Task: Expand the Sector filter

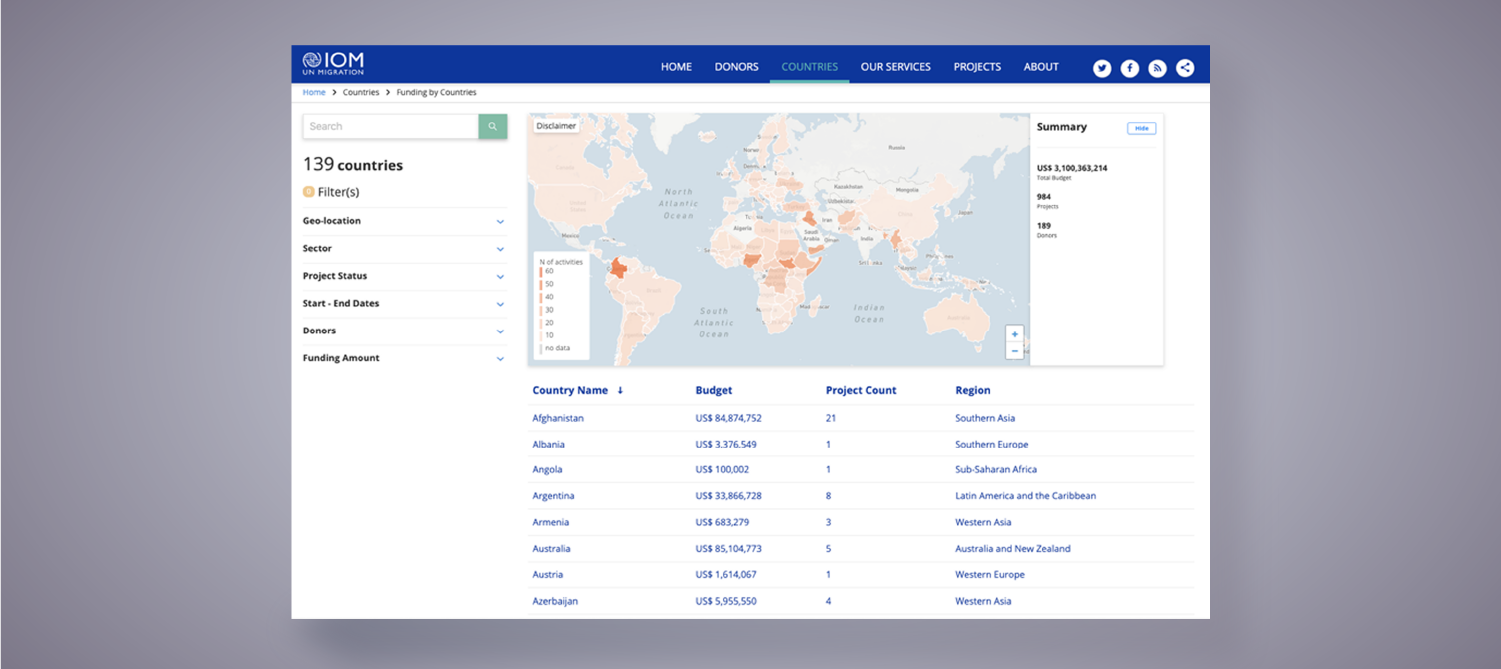Action: point(404,248)
